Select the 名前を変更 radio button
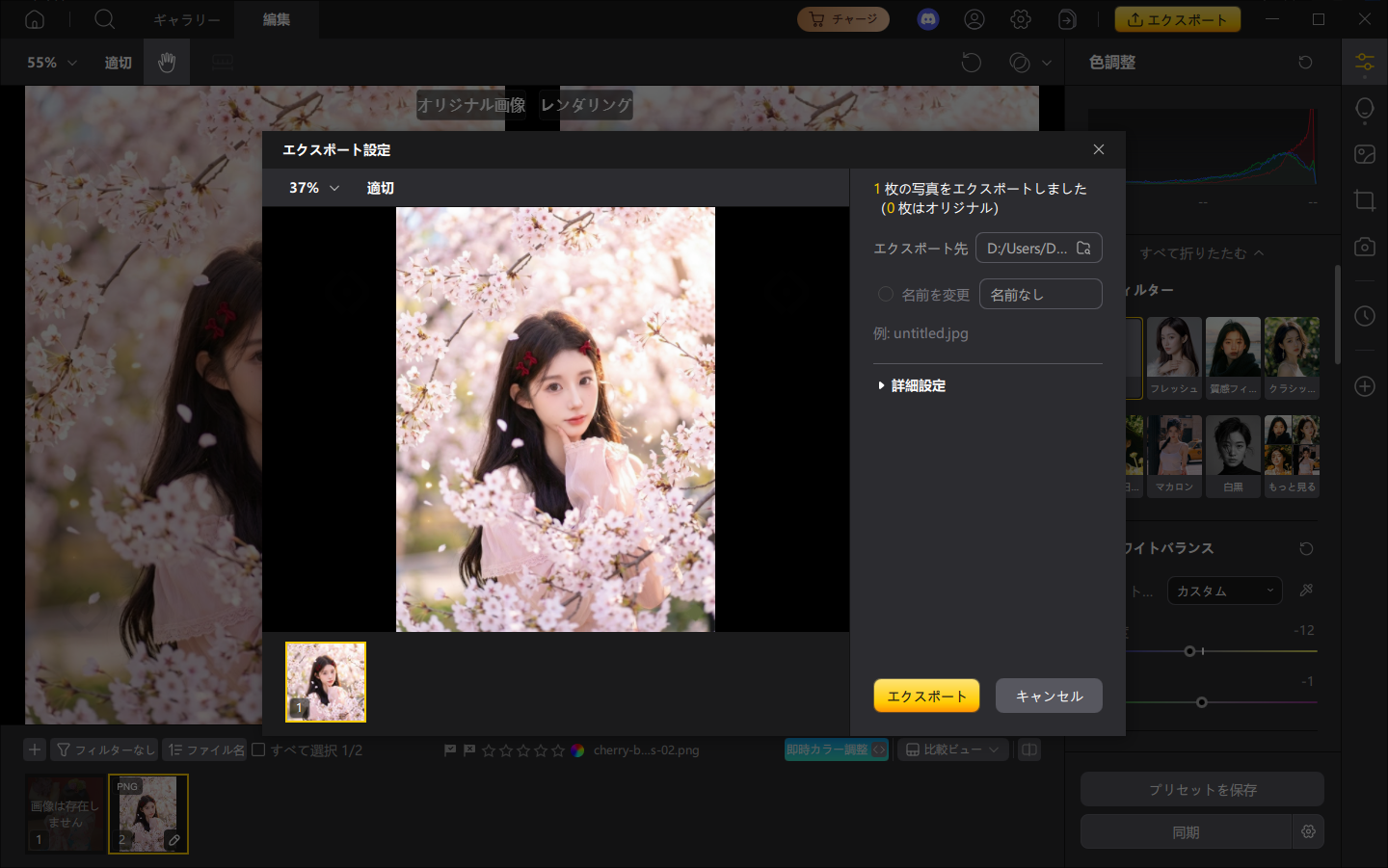The width and height of the screenshot is (1388, 868). click(x=884, y=294)
